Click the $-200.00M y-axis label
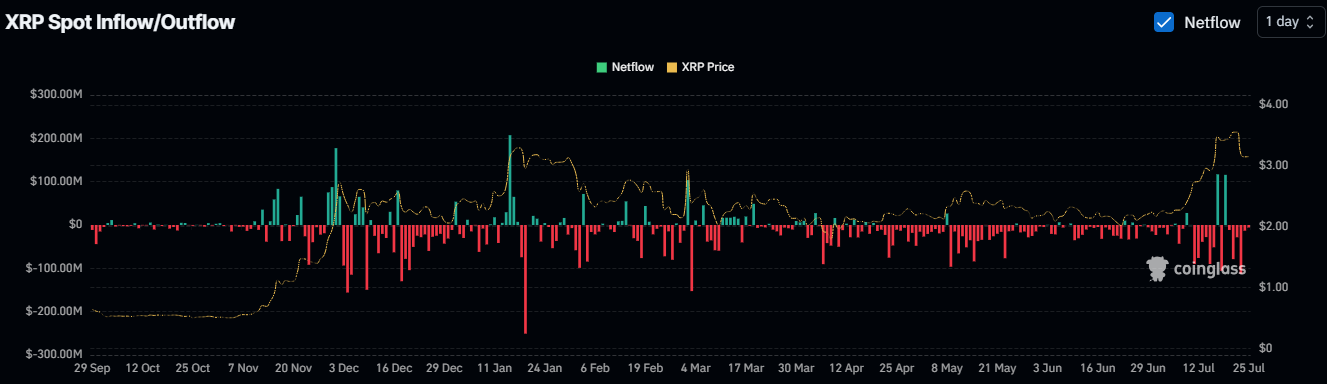The image size is (1327, 384). pos(54,311)
